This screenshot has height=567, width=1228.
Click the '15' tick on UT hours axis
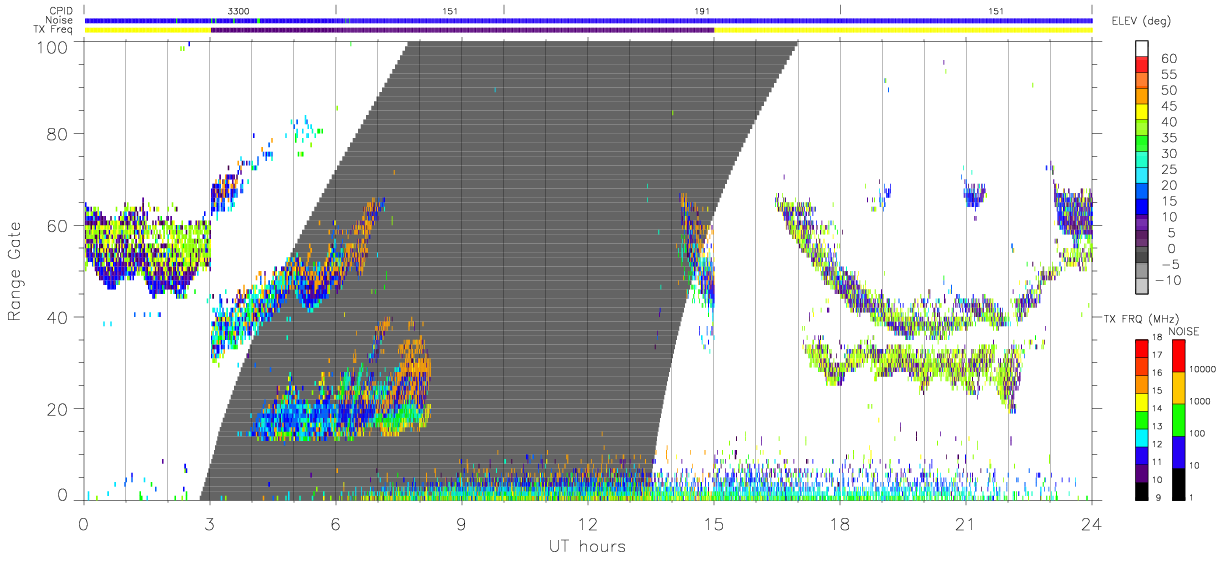tap(714, 525)
